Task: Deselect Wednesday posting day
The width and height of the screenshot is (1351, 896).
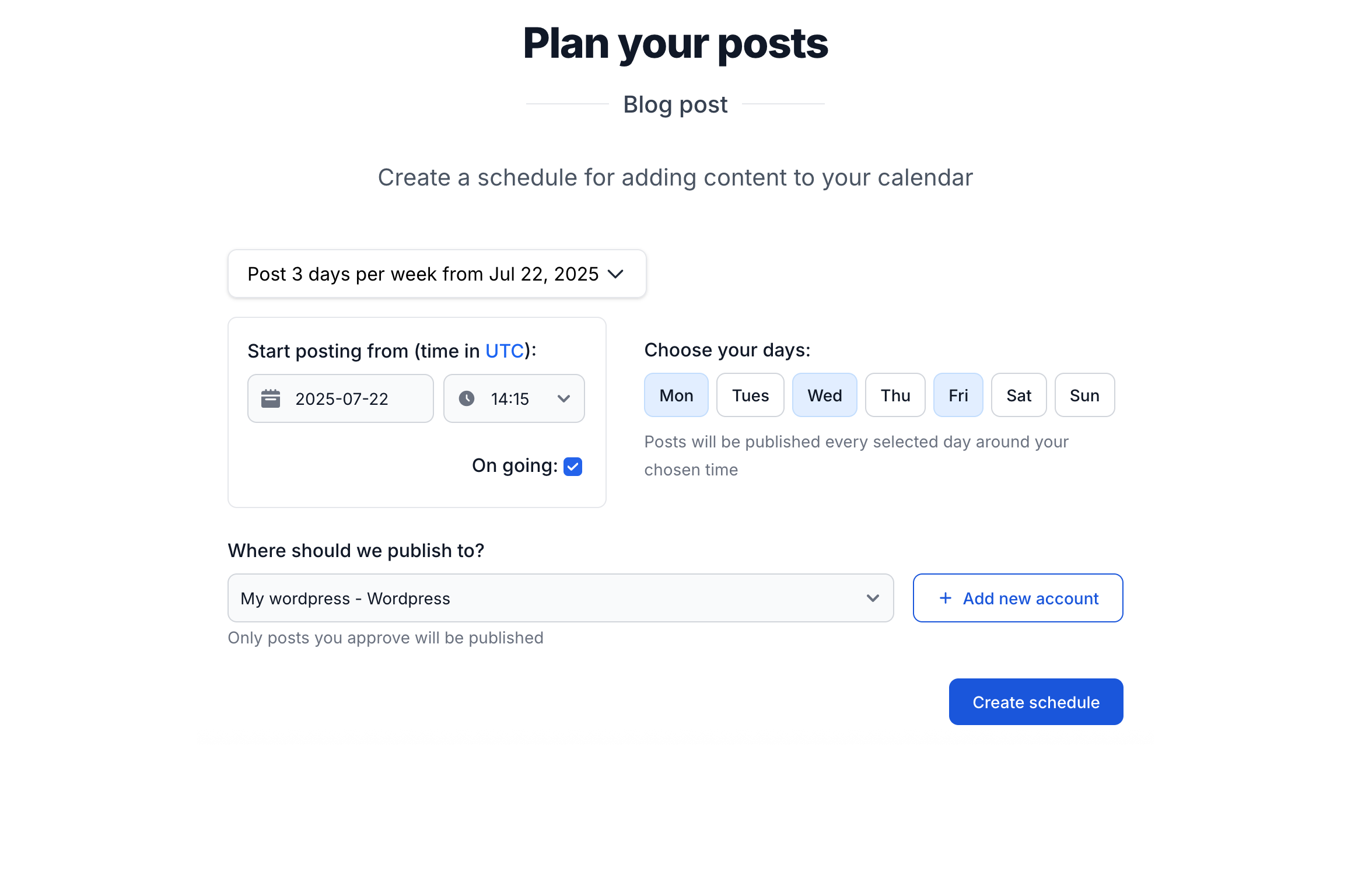Action: pyautogui.click(x=824, y=395)
